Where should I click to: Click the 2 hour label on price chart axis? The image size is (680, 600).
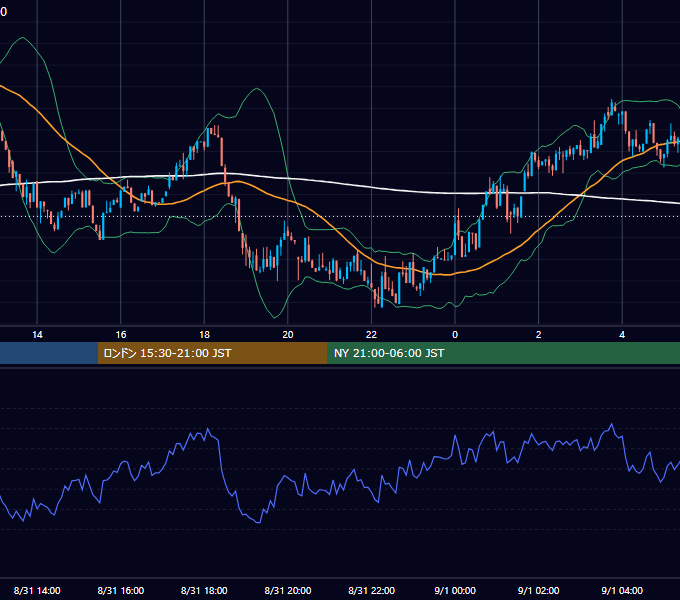tap(539, 335)
